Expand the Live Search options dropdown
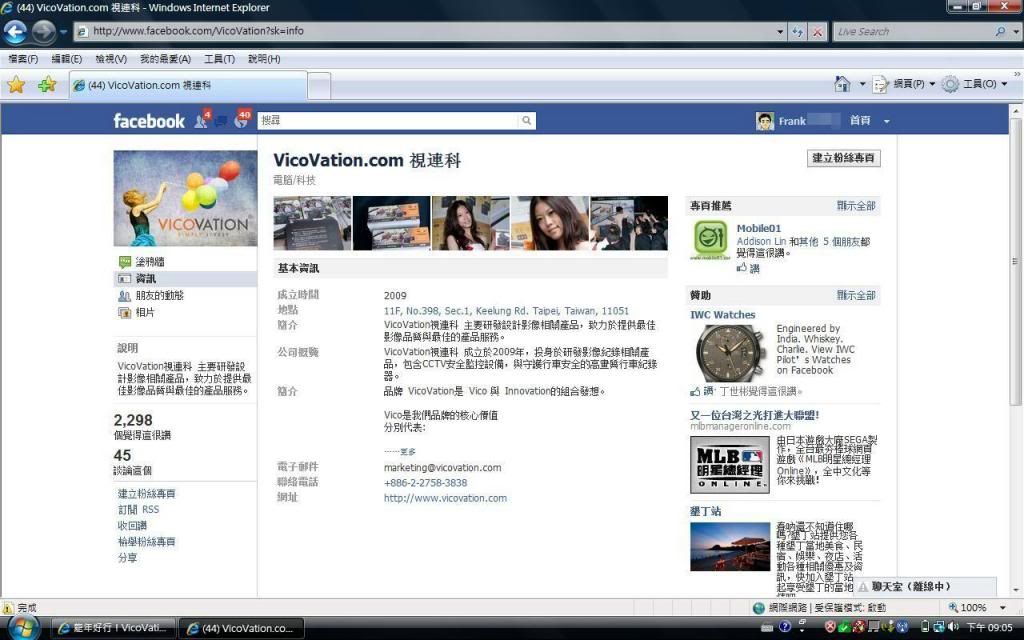 1016,31
